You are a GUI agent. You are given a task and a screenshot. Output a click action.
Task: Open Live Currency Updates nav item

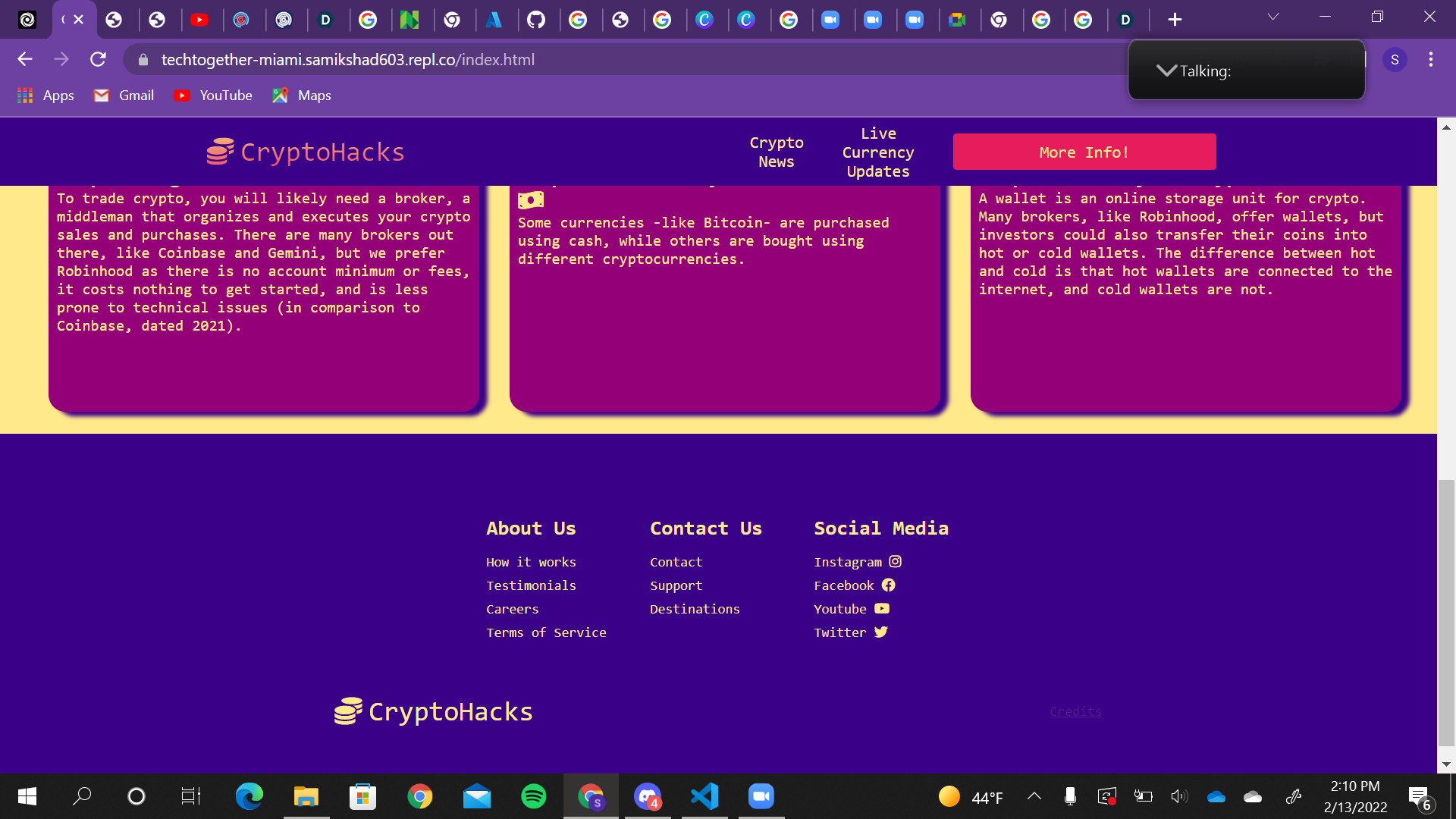877,152
